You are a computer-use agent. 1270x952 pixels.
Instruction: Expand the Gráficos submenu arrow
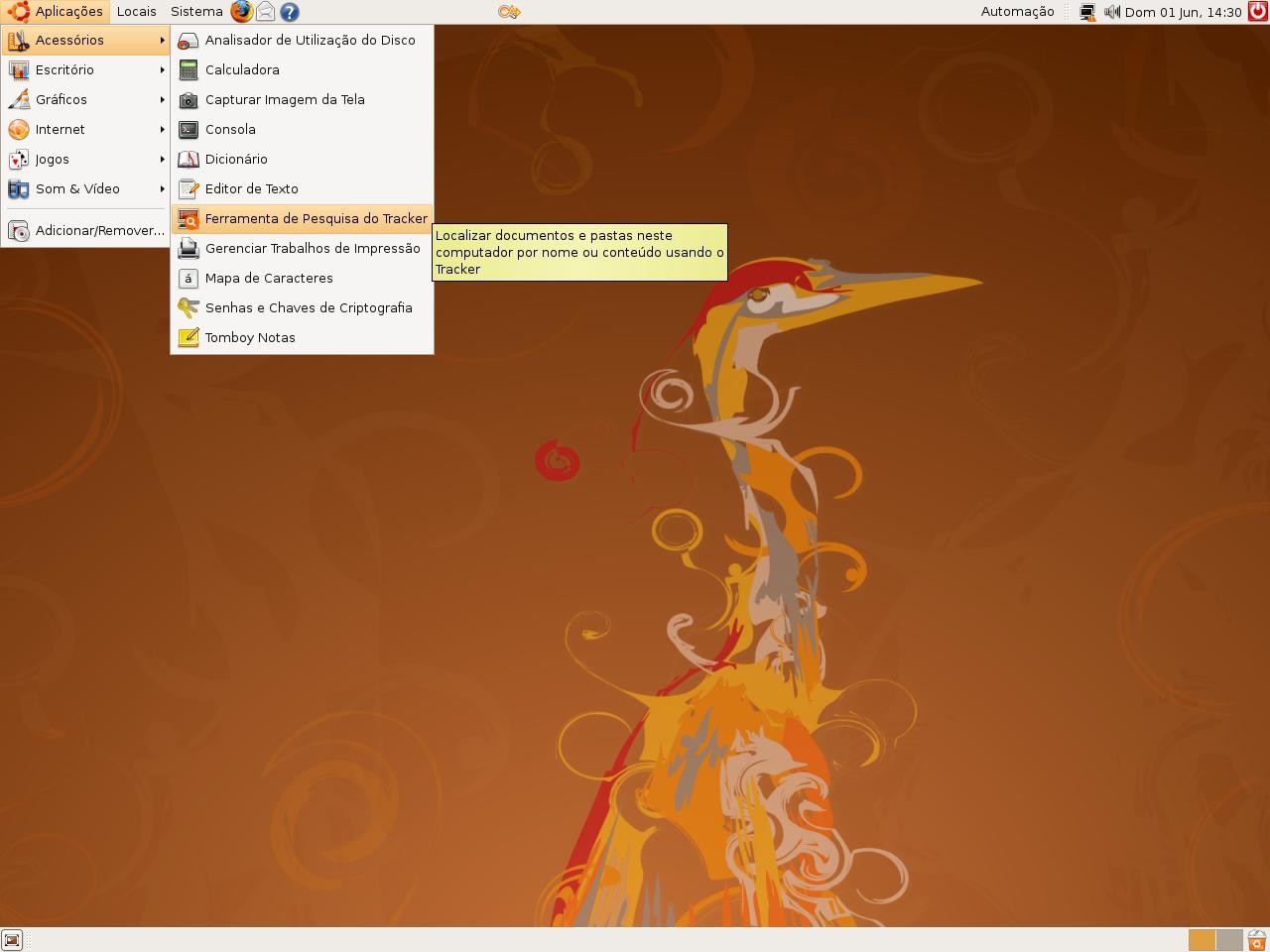click(x=162, y=100)
